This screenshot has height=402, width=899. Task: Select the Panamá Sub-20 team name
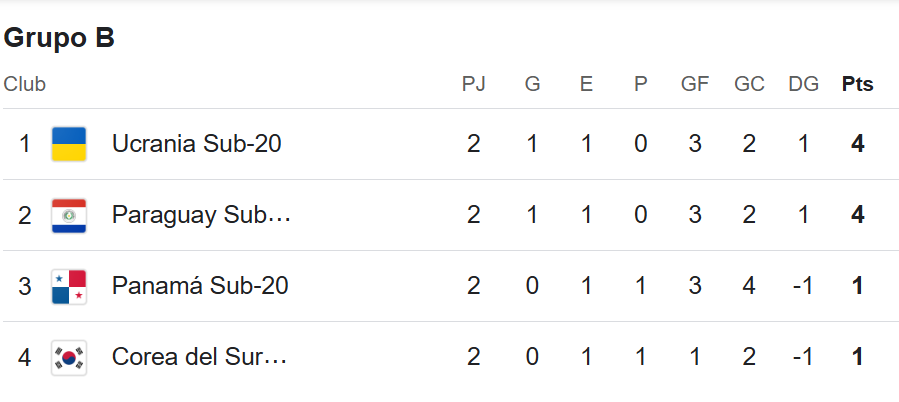point(200,286)
